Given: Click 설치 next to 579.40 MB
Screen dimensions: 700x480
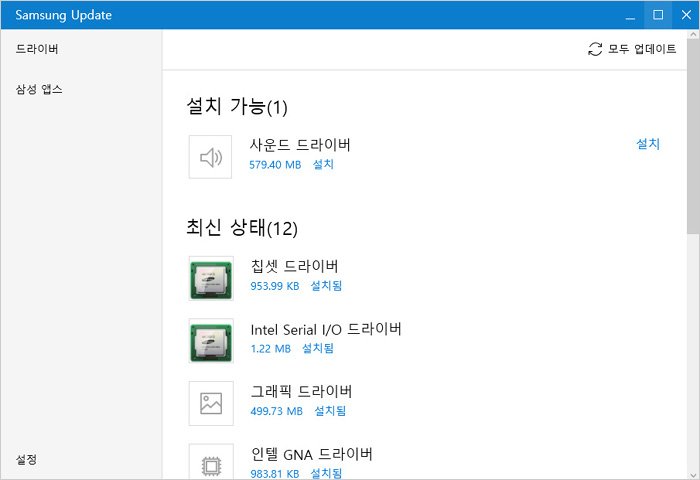Looking at the screenshot, I should point(323,164).
